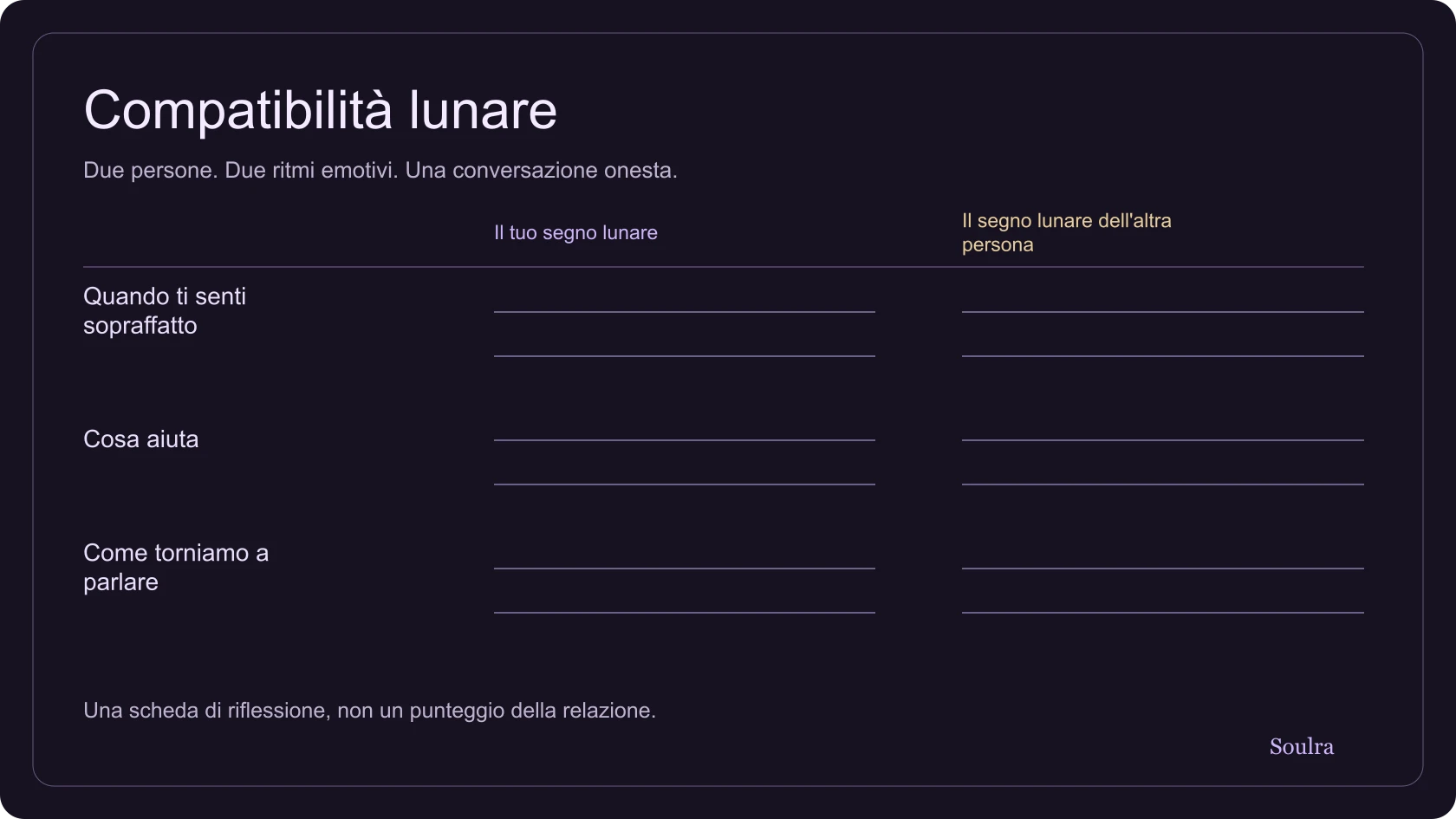This screenshot has width=1456, height=819.
Task: Click the 'Quando ti senti sopraffatto' row label
Action: [165, 311]
